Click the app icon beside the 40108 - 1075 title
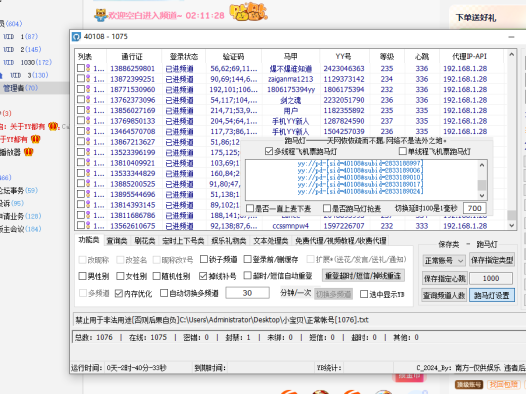Image resolution: width=526 pixels, height=394 pixels. tap(76, 37)
